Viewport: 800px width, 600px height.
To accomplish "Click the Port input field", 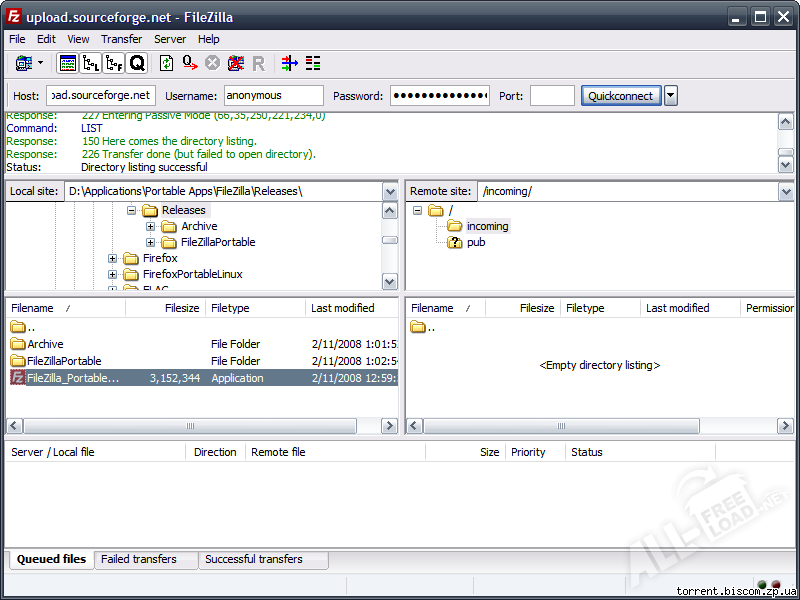I will tap(552, 96).
